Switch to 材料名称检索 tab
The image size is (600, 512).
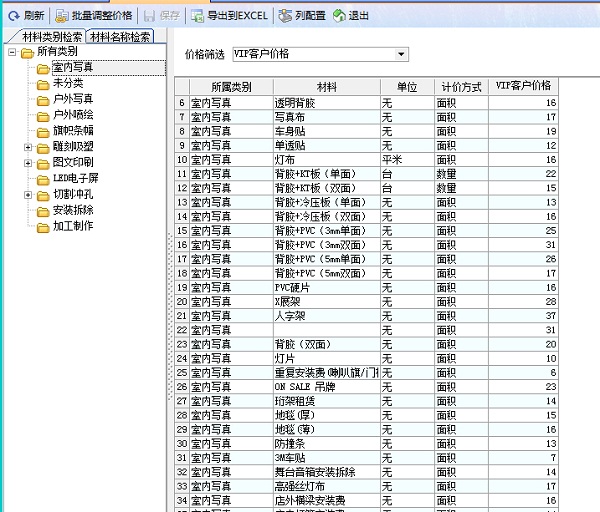120,37
